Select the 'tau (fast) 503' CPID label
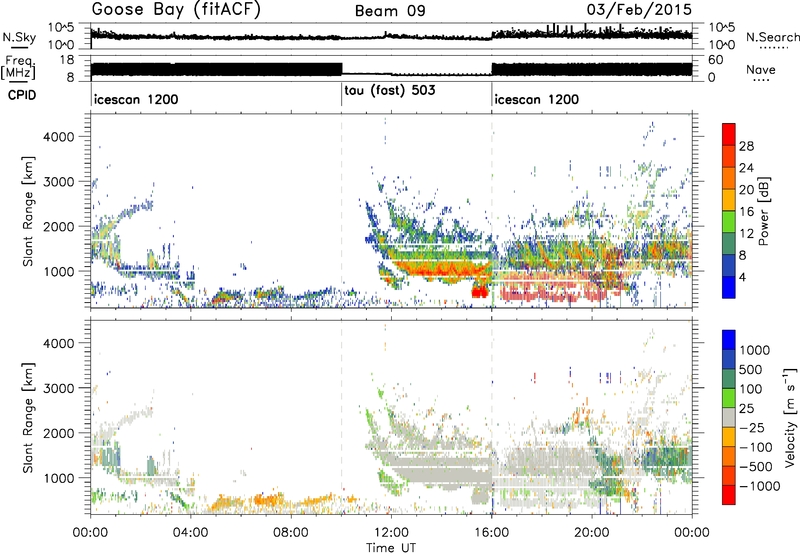Image resolution: width=800 pixels, height=554 pixels. 390,91
